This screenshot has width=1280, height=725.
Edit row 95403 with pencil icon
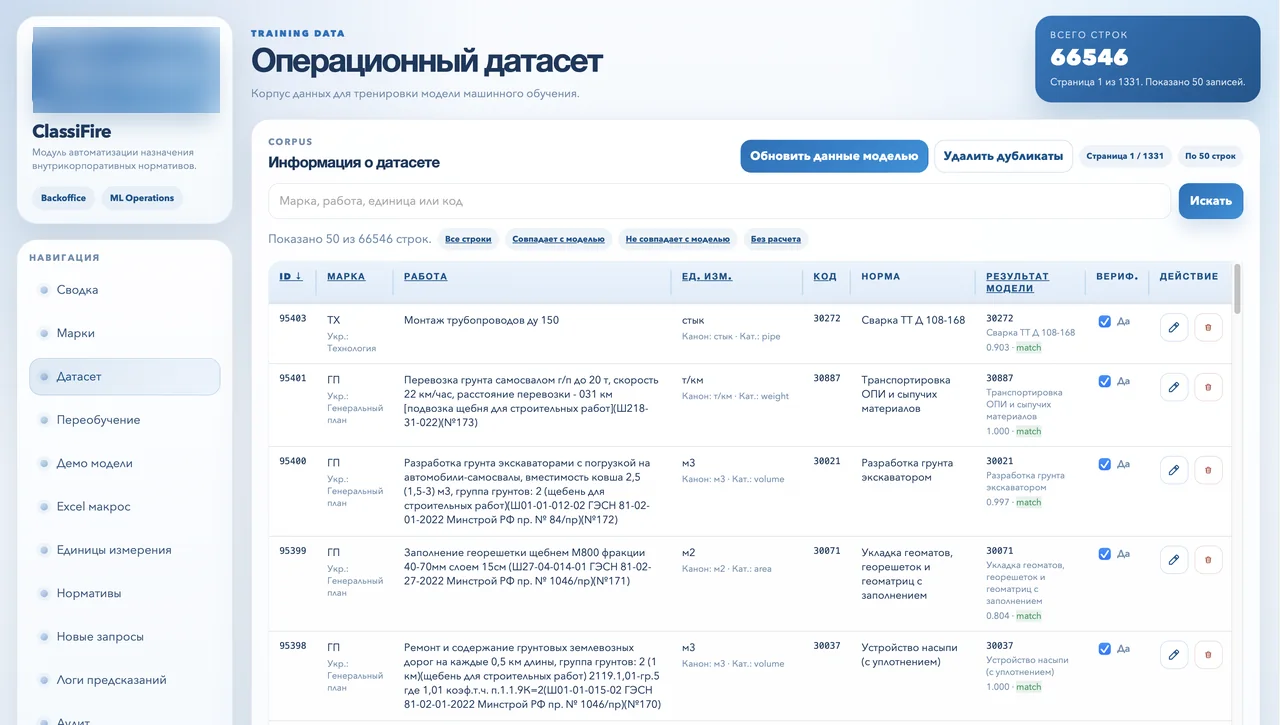[x=1174, y=328]
